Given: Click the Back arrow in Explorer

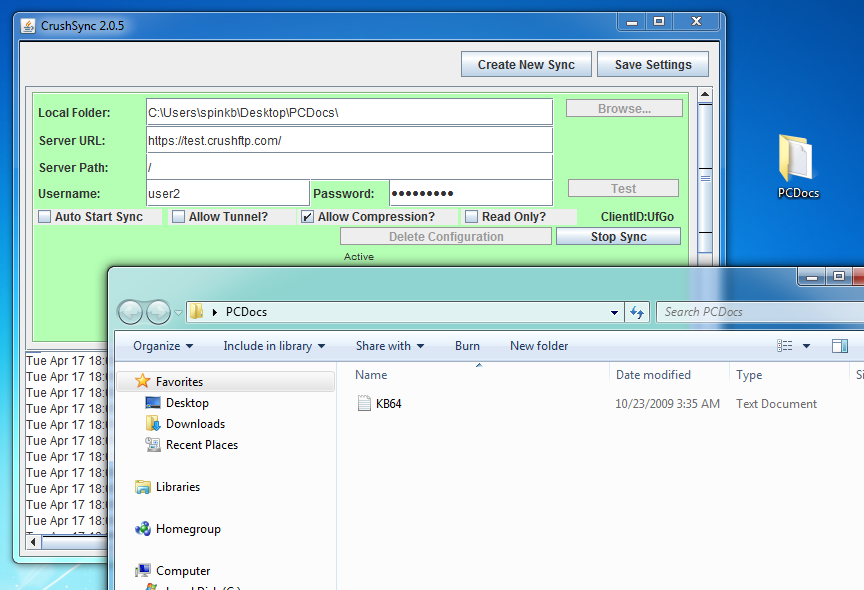Looking at the screenshot, I should 131,312.
